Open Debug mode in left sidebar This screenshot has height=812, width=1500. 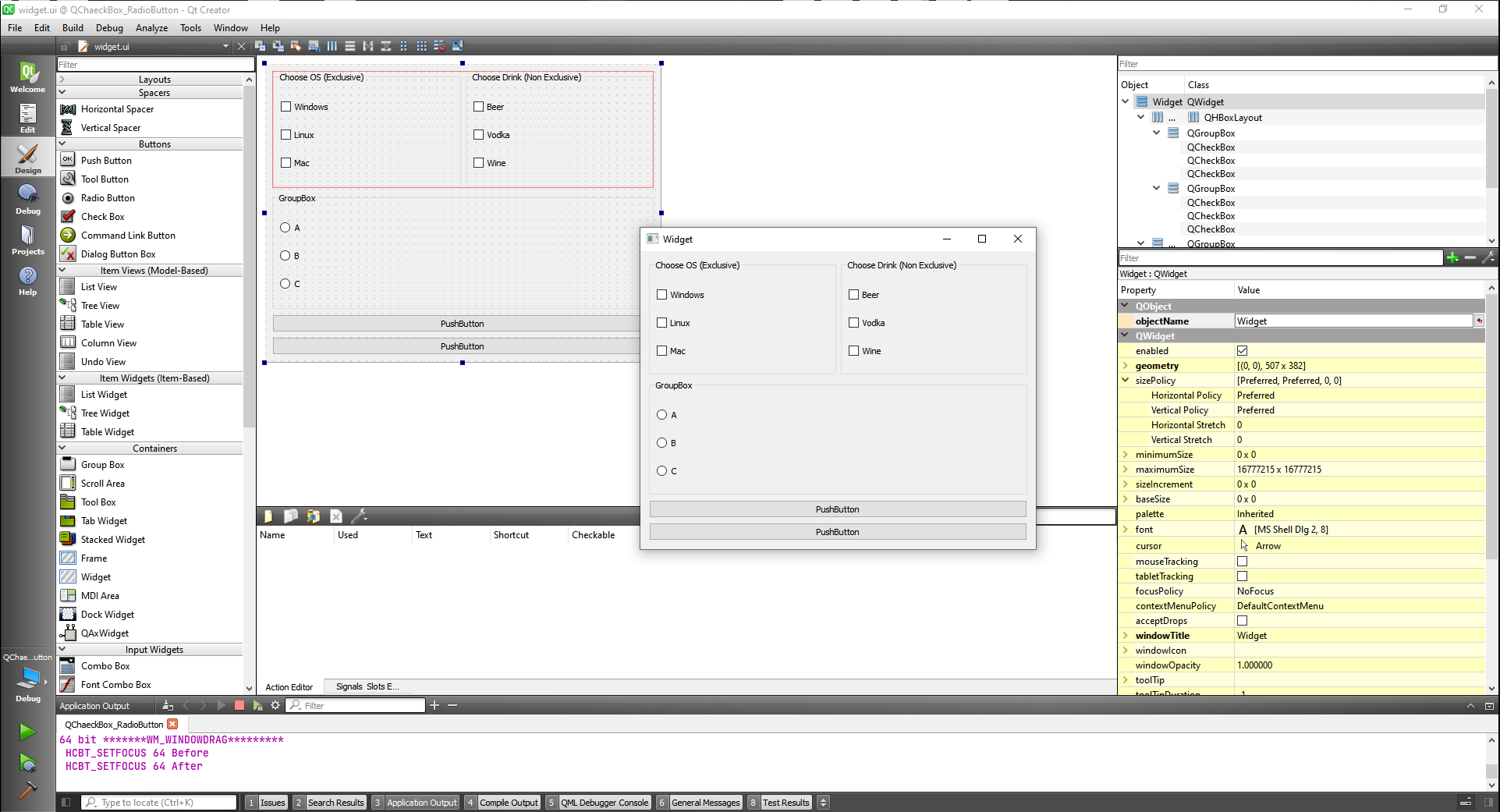click(27, 199)
